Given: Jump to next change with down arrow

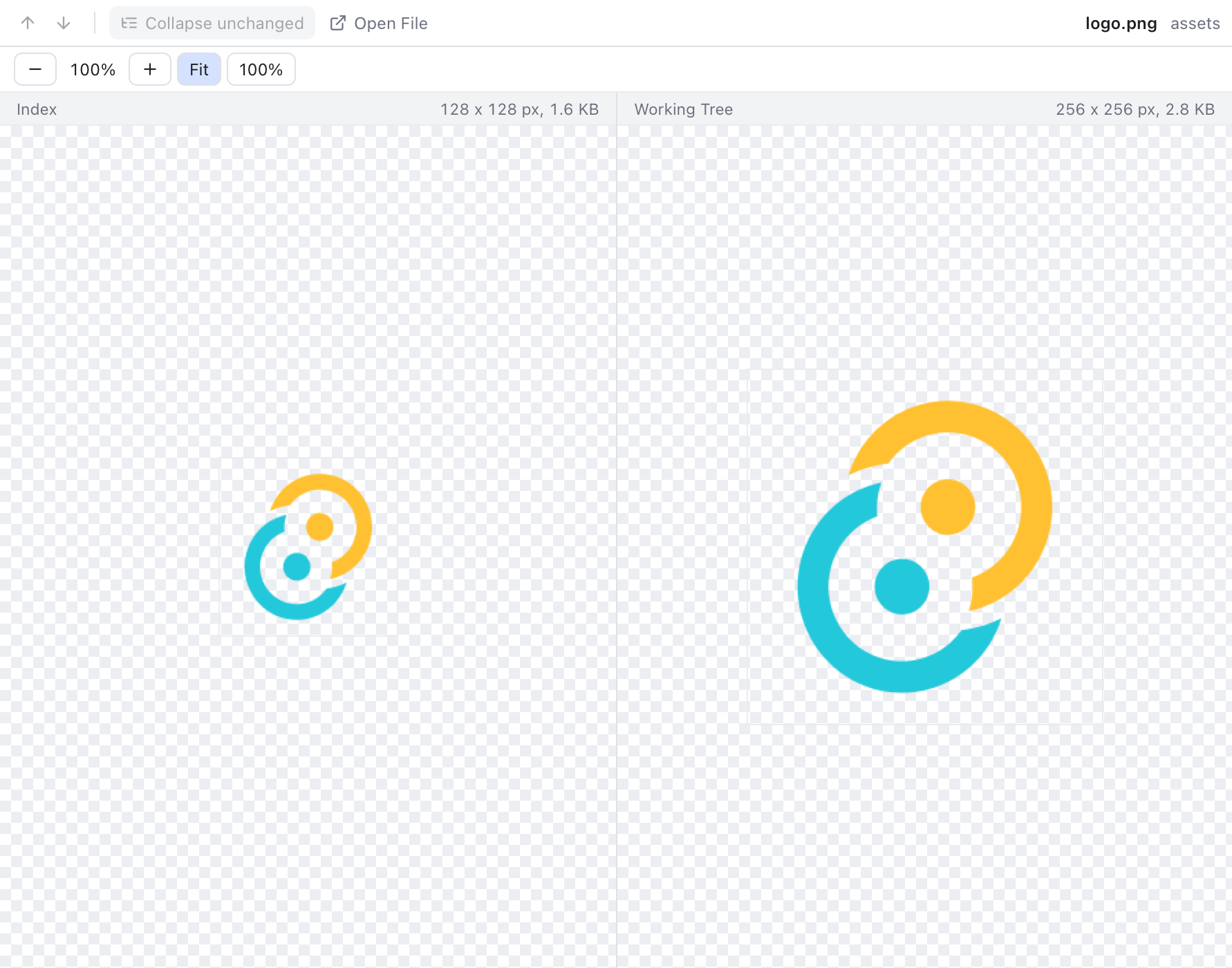Looking at the screenshot, I should pos(64,23).
